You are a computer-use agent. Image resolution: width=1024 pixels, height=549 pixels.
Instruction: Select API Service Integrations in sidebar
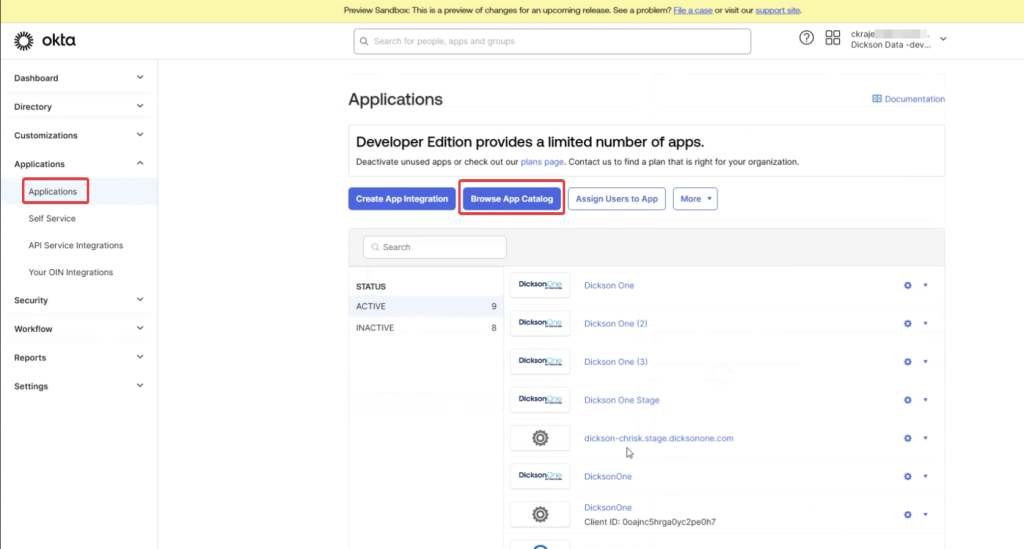coord(76,245)
